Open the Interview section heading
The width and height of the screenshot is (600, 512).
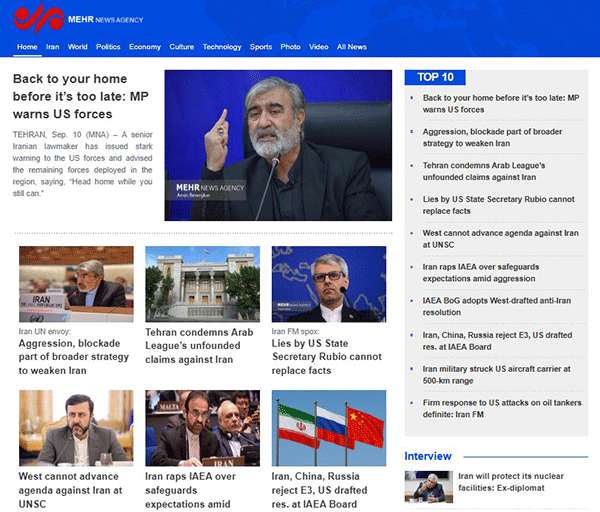pyautogui.click(x=428, y=456)
